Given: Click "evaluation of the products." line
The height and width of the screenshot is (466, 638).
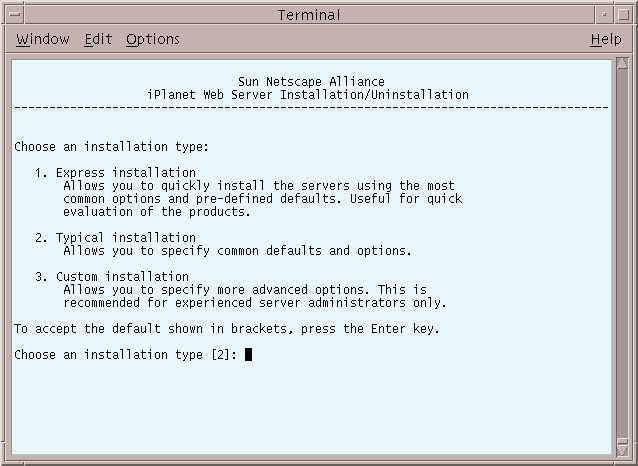Looking at the screenshot, I should coord(157,212).
